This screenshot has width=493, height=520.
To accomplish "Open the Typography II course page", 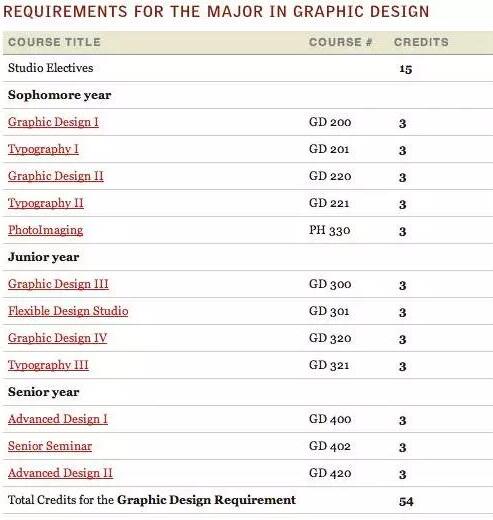I will pos(46,203).
